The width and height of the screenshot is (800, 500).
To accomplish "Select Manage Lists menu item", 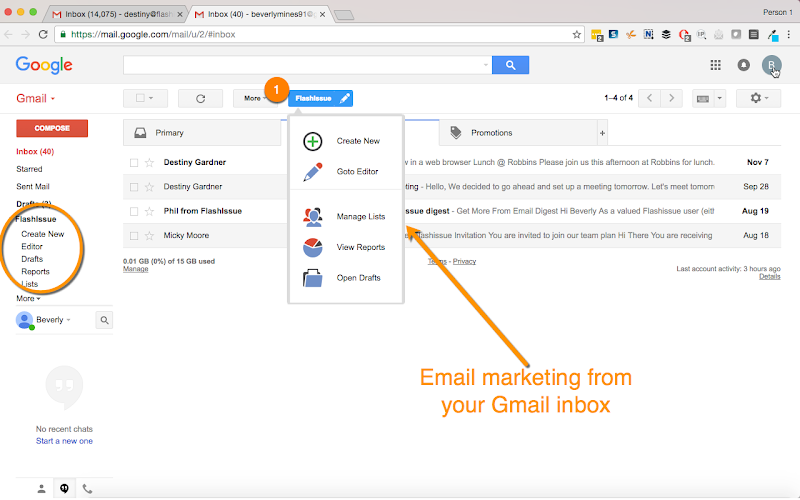I will coord(347,217).
